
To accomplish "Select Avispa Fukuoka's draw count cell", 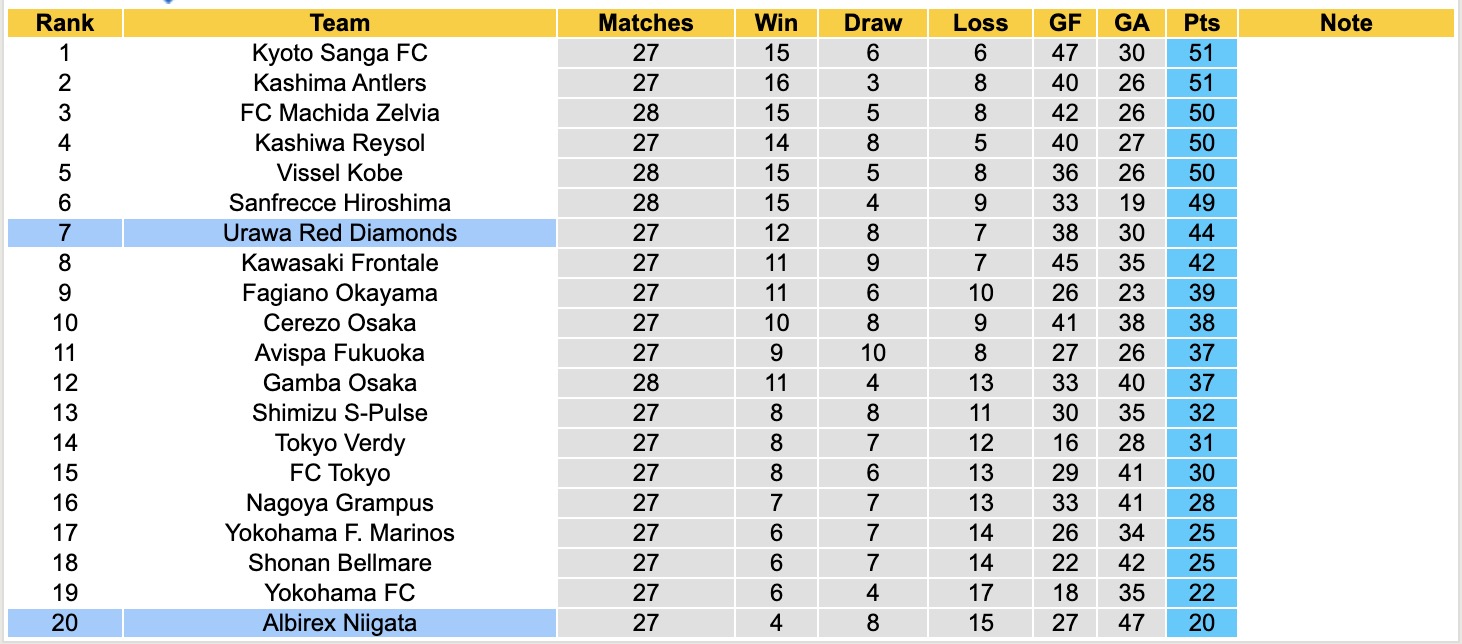I will 872,353.
